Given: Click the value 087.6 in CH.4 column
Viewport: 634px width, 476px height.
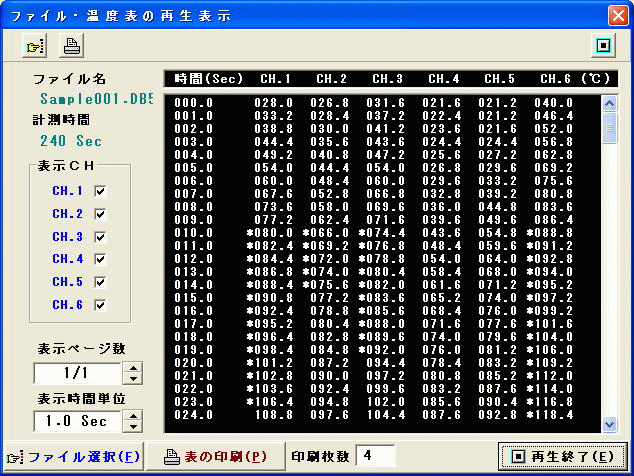Looking at the screenshot, I should coord(442,415).
